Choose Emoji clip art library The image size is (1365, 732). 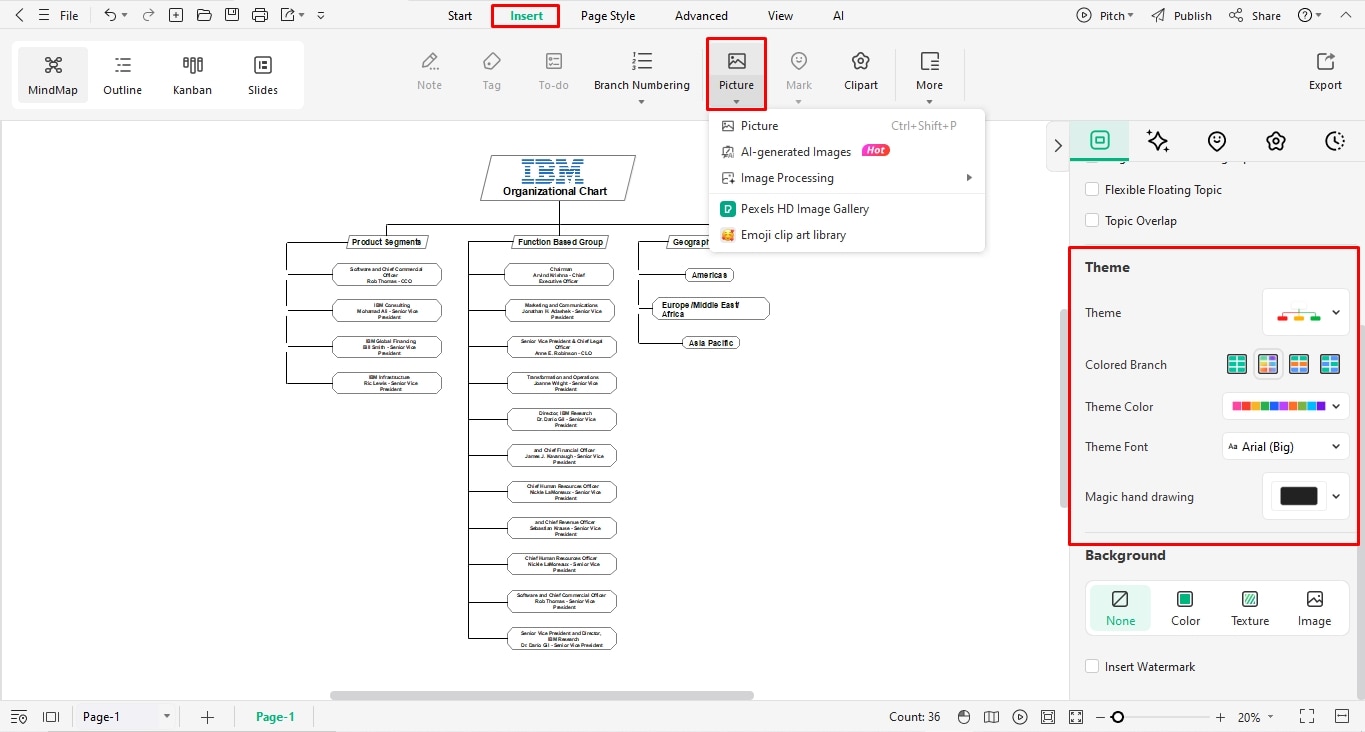tap(846, 235)
